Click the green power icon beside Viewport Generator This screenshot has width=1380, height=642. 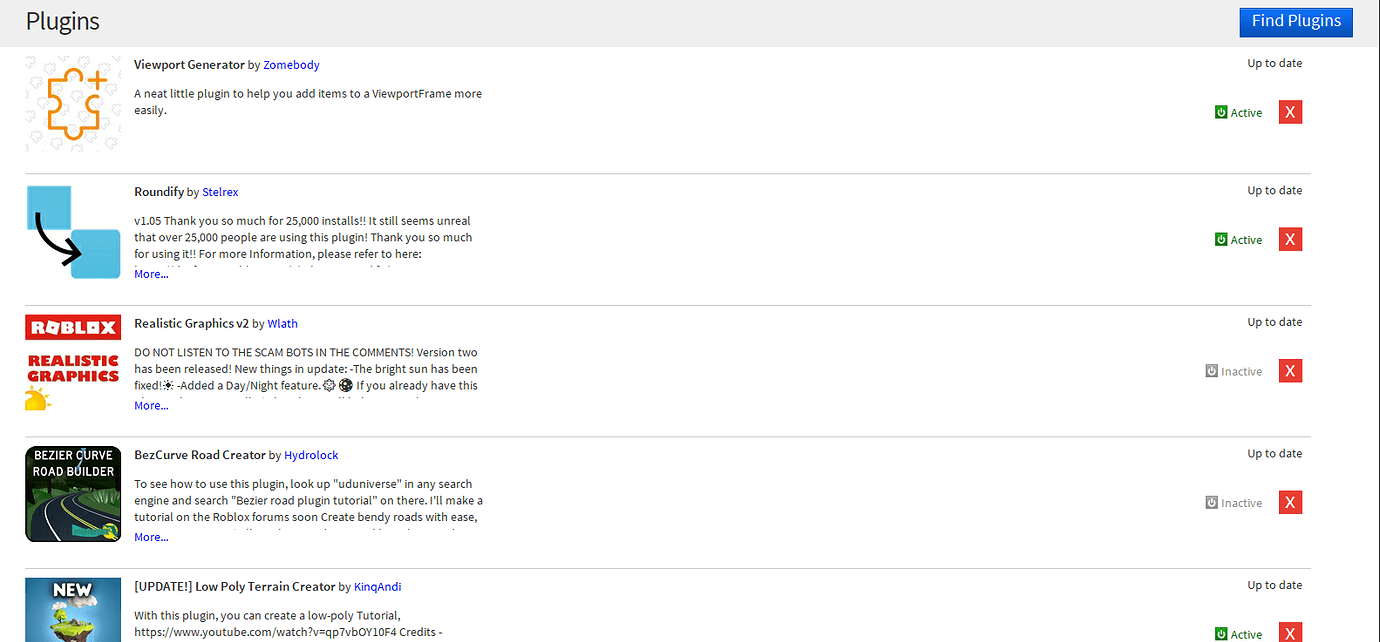click(x=1221, y=112)
